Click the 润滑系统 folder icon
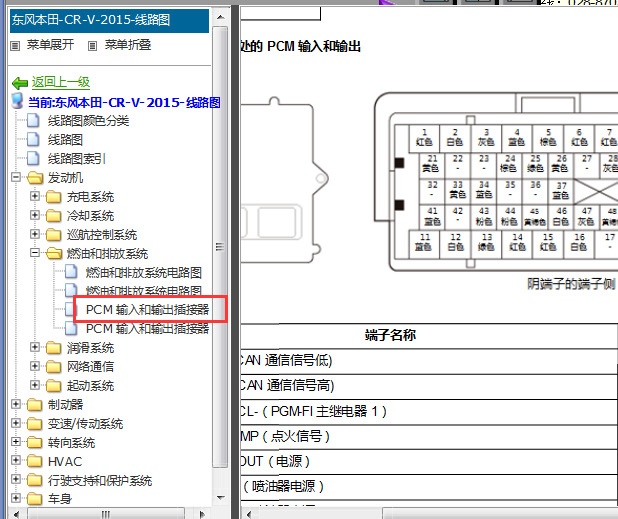The image size is (618, 519). tap(54, 348)
